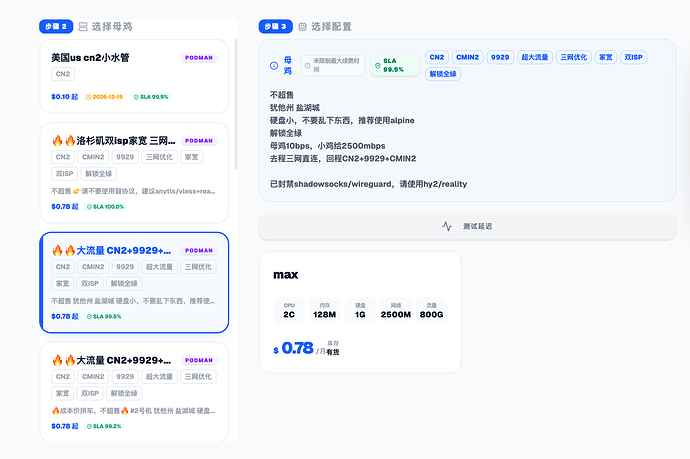Image resolution: width=690 pixels, height=459 pixels.
Task: Click the 双ISP tag in the detail panel
Action: point(633,57)
